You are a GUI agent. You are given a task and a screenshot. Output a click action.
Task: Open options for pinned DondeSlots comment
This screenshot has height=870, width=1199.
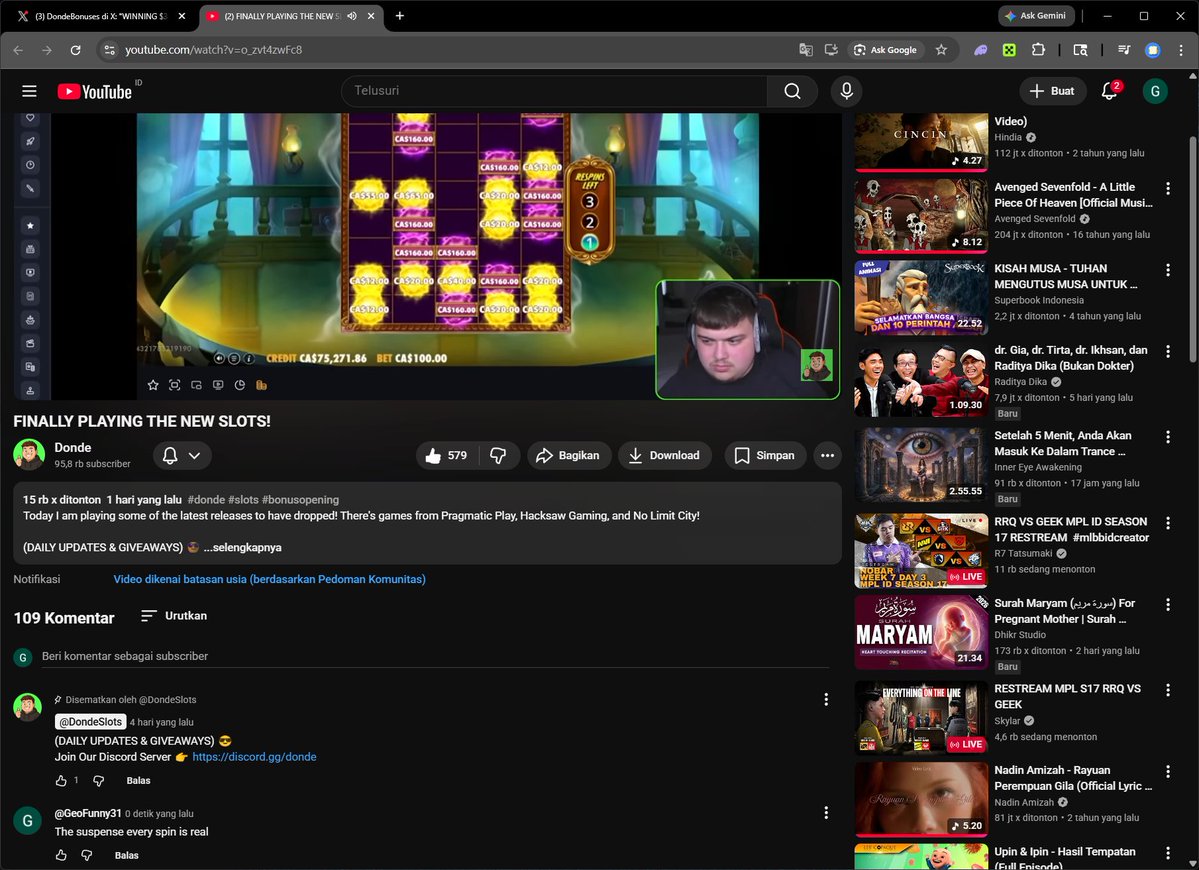pos(826,700)
